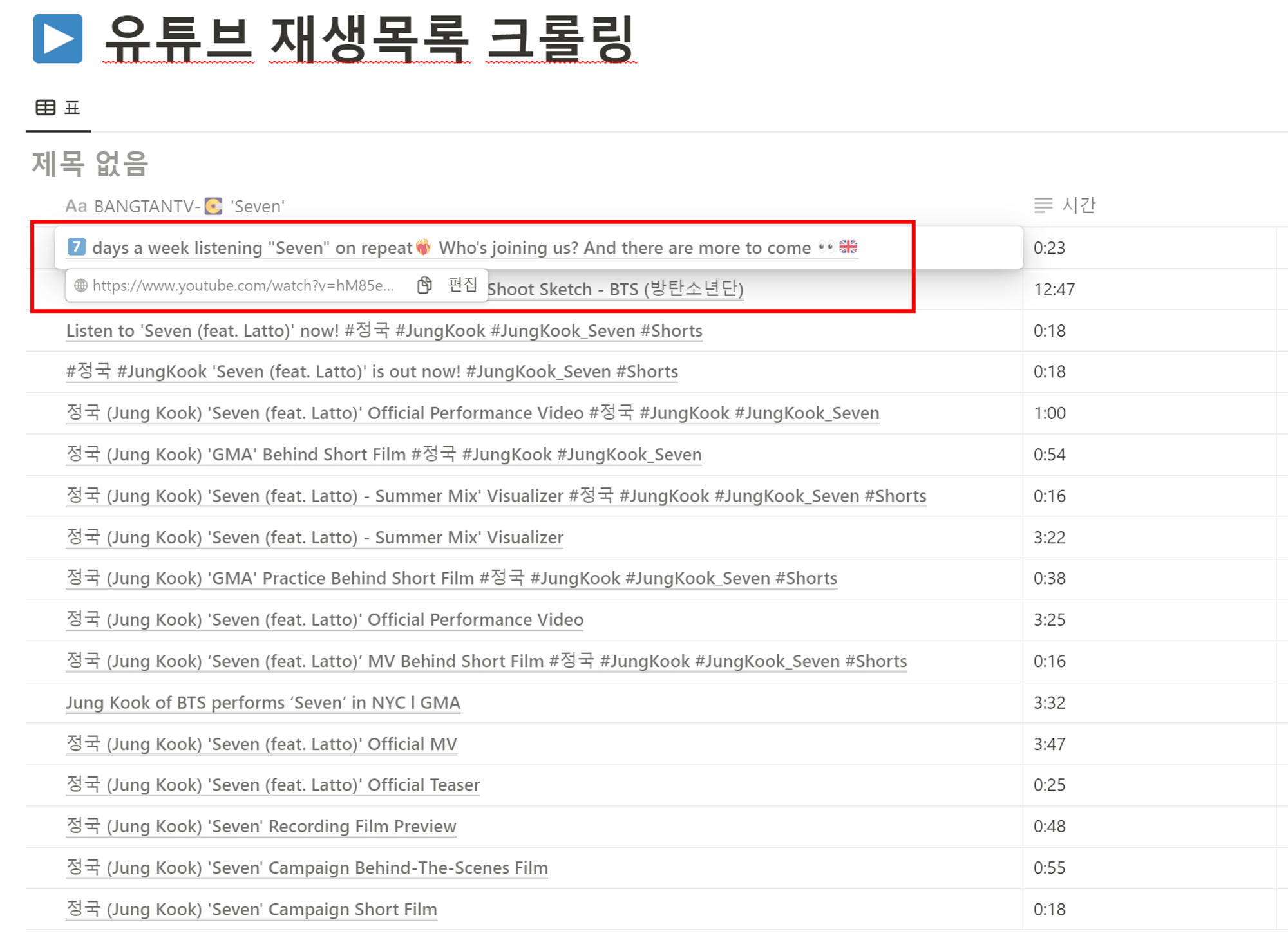Click the 시간 column text-lines icon
The width and height of the screenshot is (1288, 938).
(1043, 205)
